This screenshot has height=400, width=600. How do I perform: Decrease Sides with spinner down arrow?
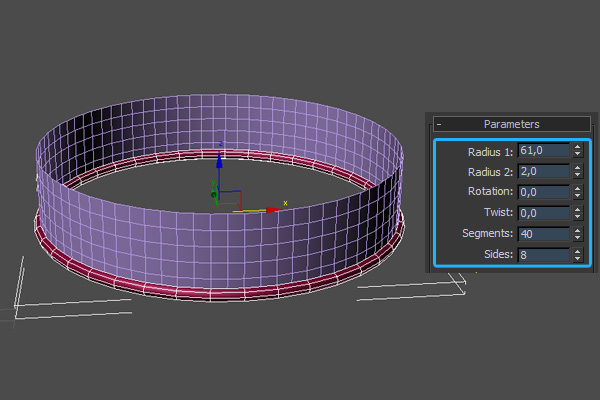[578, 259]
